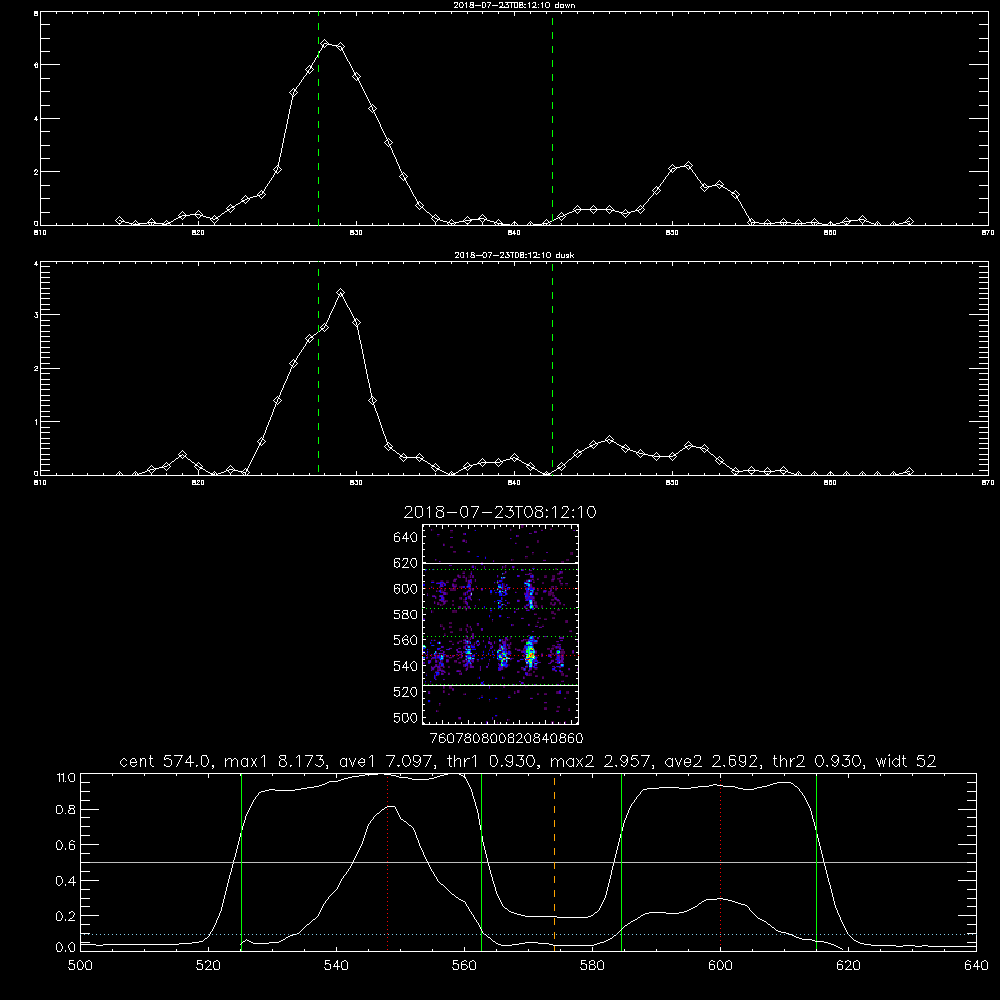
Task: Click the '520' y-axis label beside spectral image
Action: pos(406,692)
